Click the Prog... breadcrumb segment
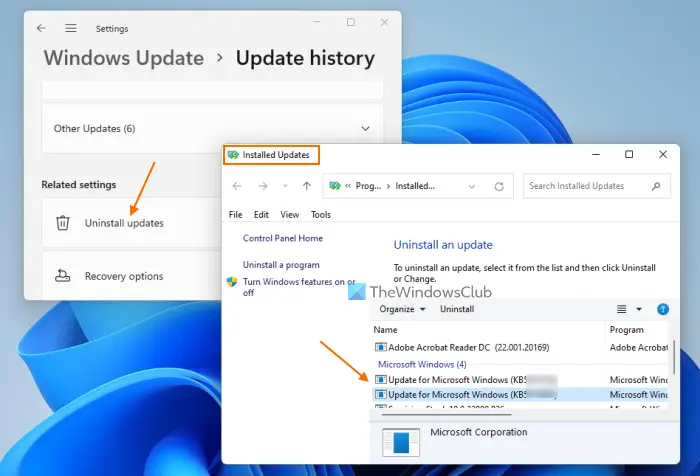700x476 pixels. [x=368, y=186]
